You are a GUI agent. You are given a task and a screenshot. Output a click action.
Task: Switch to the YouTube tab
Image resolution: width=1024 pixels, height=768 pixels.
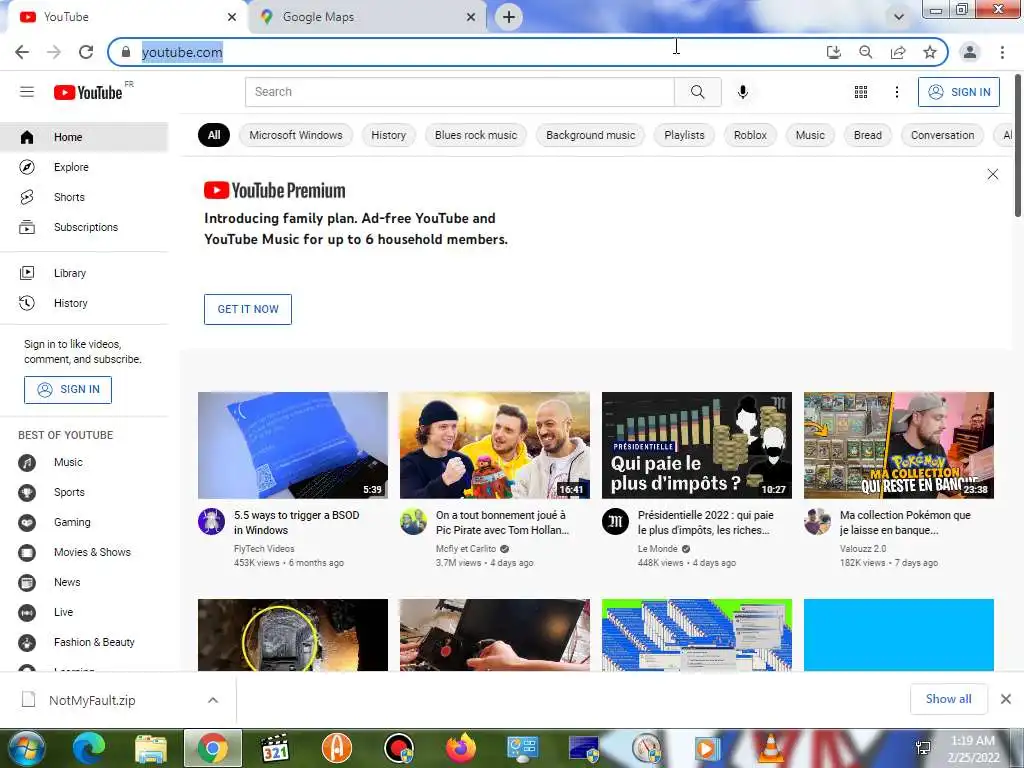[x=128, y=17]
